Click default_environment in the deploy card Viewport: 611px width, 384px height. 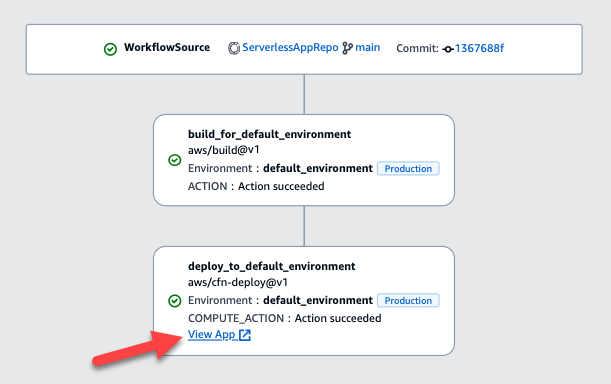coord(318,301)
